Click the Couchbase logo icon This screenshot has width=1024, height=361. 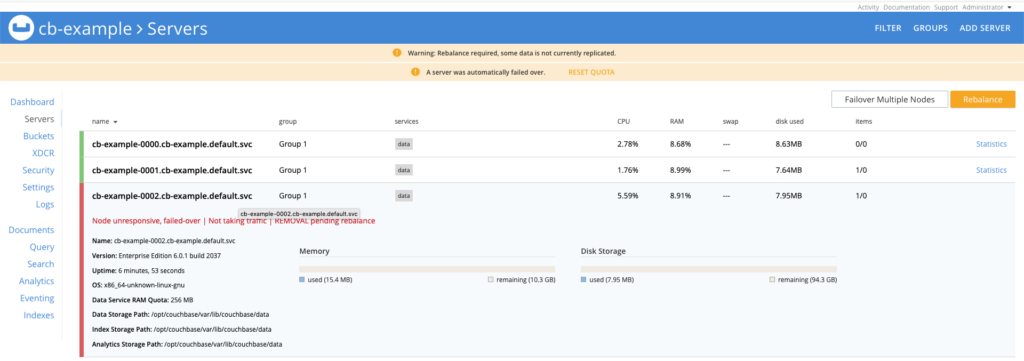coord(20,28)
